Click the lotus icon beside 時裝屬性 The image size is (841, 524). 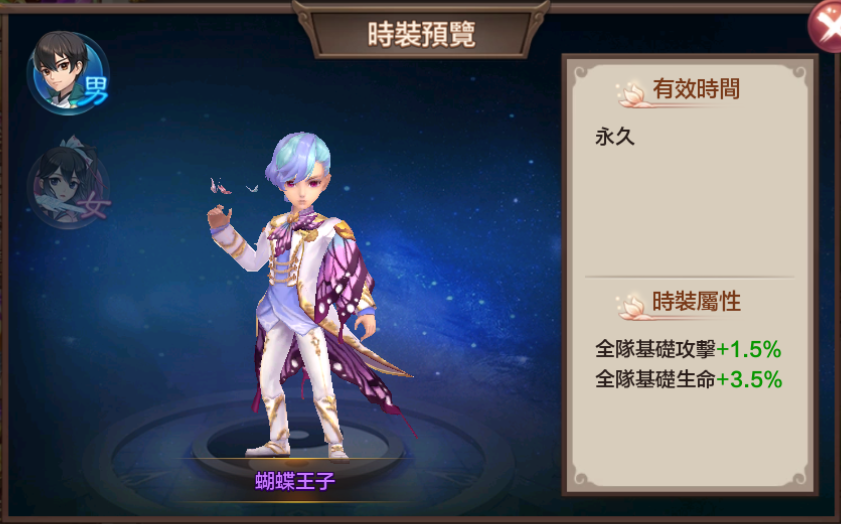632,307
